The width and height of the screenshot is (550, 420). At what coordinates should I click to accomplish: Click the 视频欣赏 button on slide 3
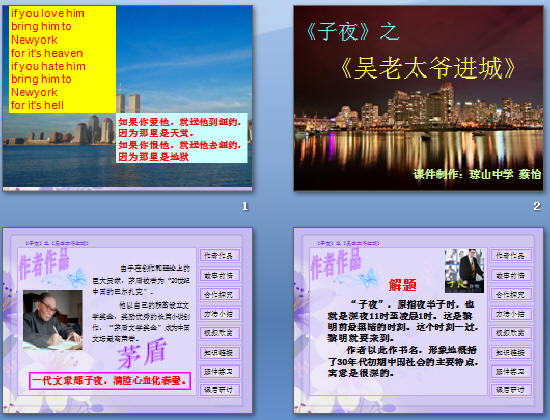(x=219, y=333)
